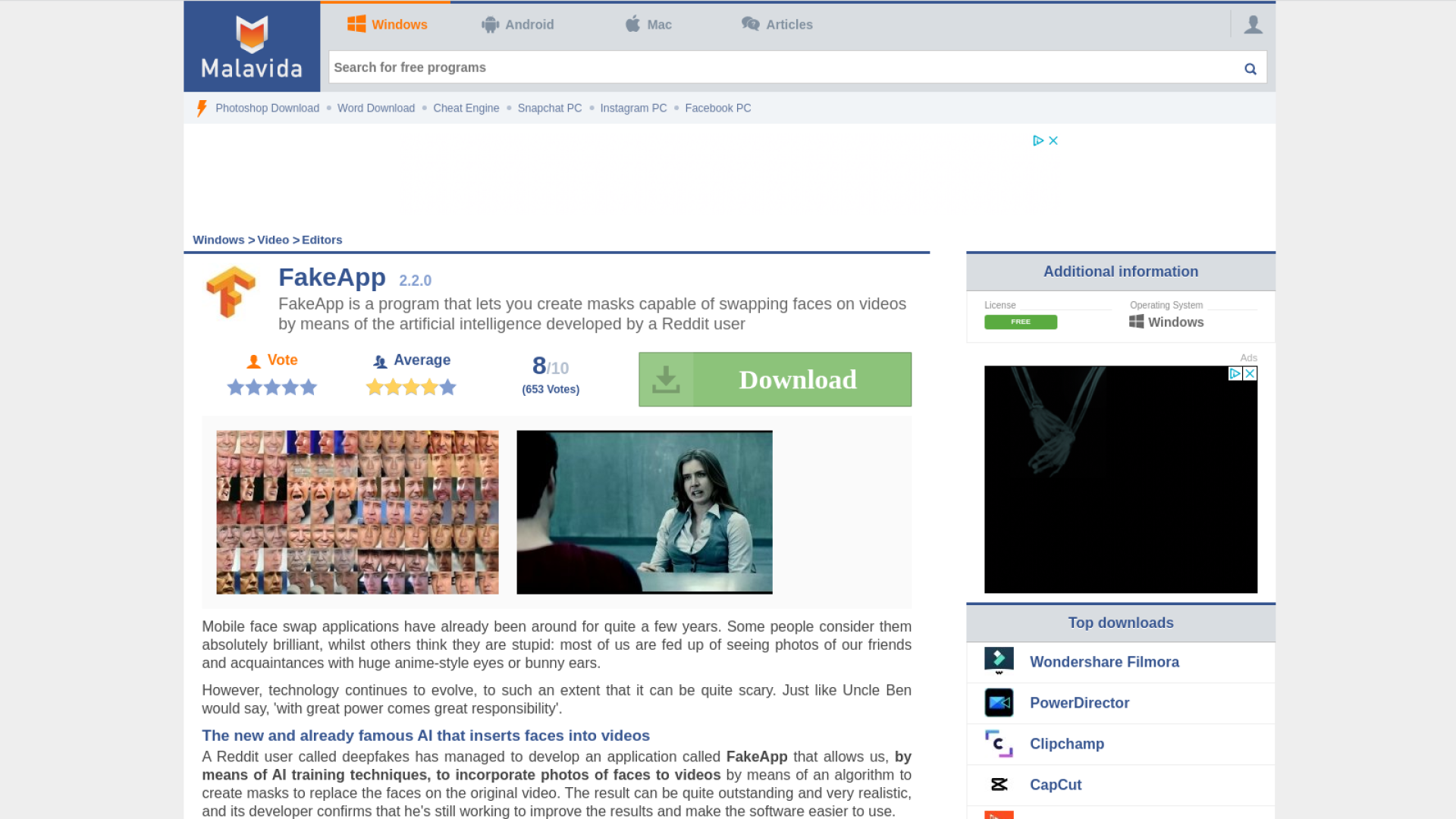The image size is (1456, 819).
Task: Switch to the Android tab
Action: (518, 25)
